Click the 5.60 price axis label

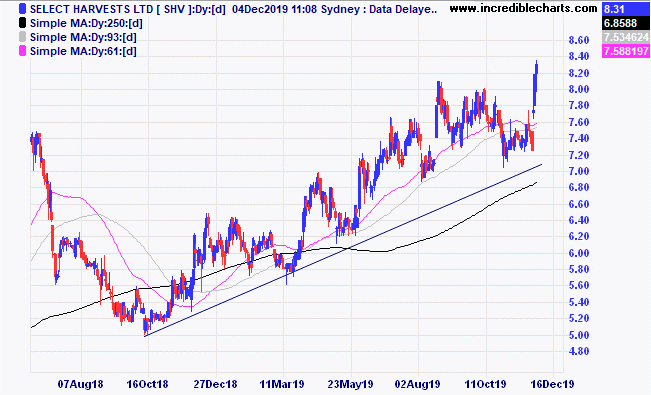[579, 286]
